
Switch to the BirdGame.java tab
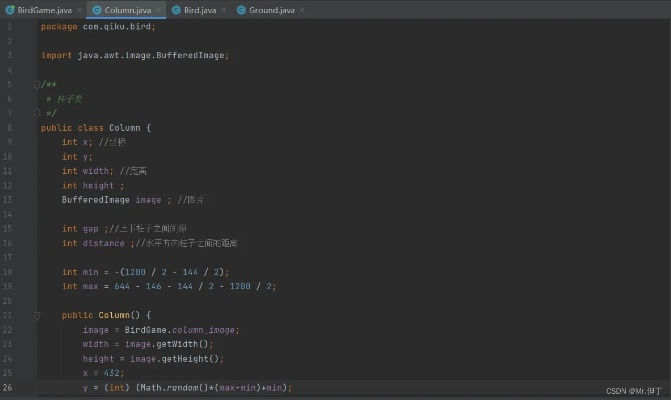[x=43, y=9]
